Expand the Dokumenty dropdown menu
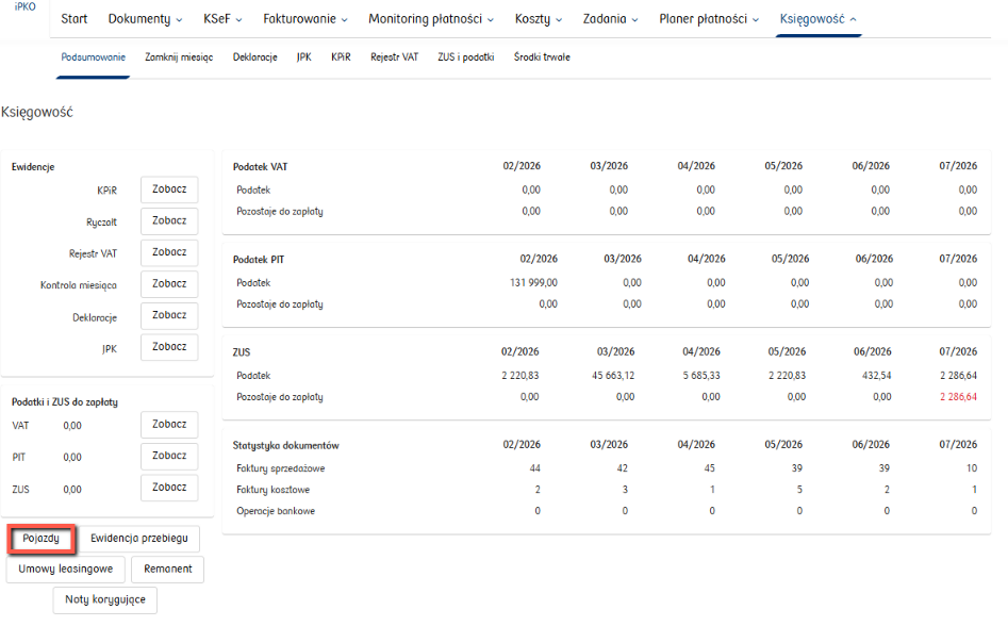This screenshot has width=1008, height=626. [x=145, y=19]
